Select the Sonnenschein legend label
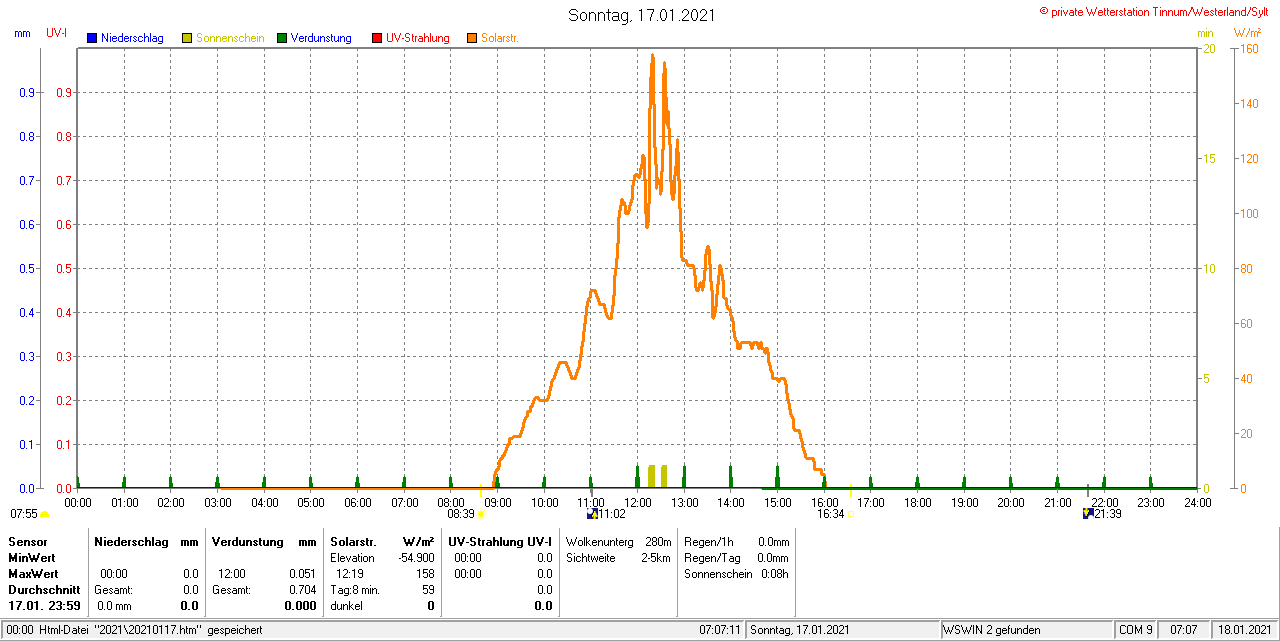Image resolution: width=1280 pixels, height=641 pixels. click(230, 38)
